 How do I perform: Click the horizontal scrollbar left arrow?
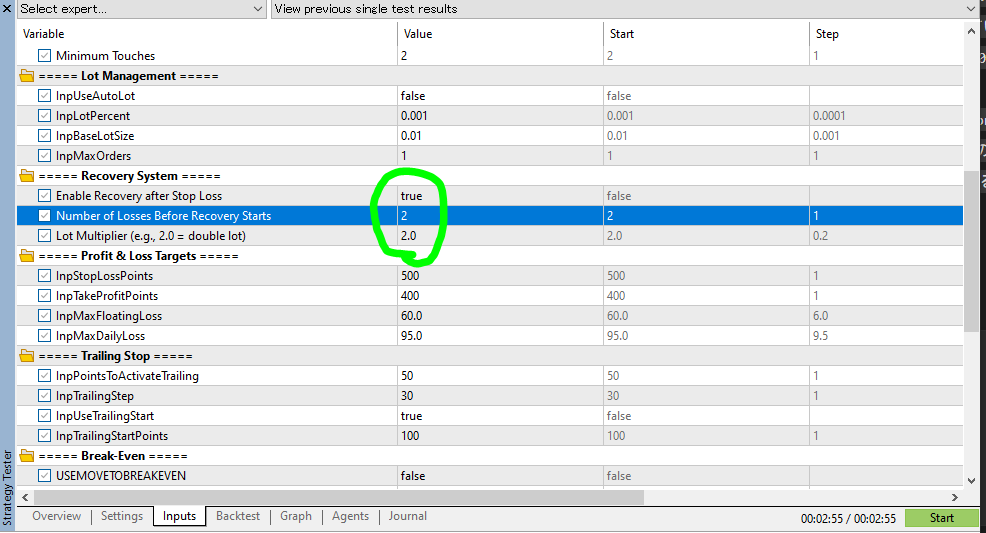(x=25, y=497)
